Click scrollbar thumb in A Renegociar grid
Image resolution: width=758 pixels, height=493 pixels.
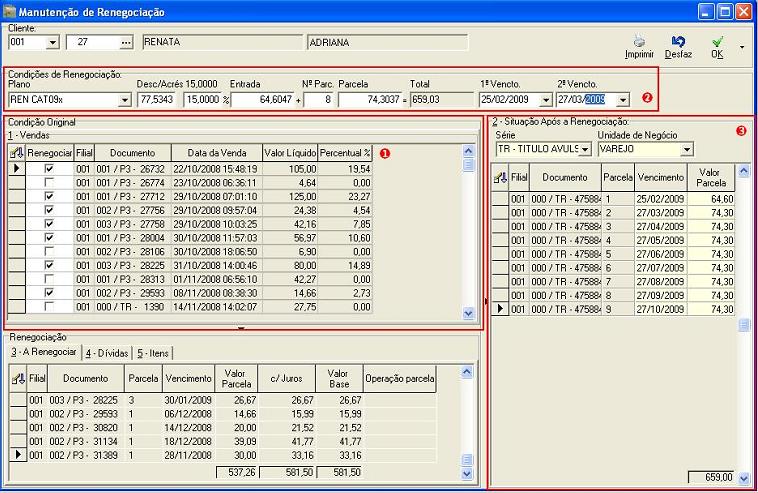click(466, 460)
